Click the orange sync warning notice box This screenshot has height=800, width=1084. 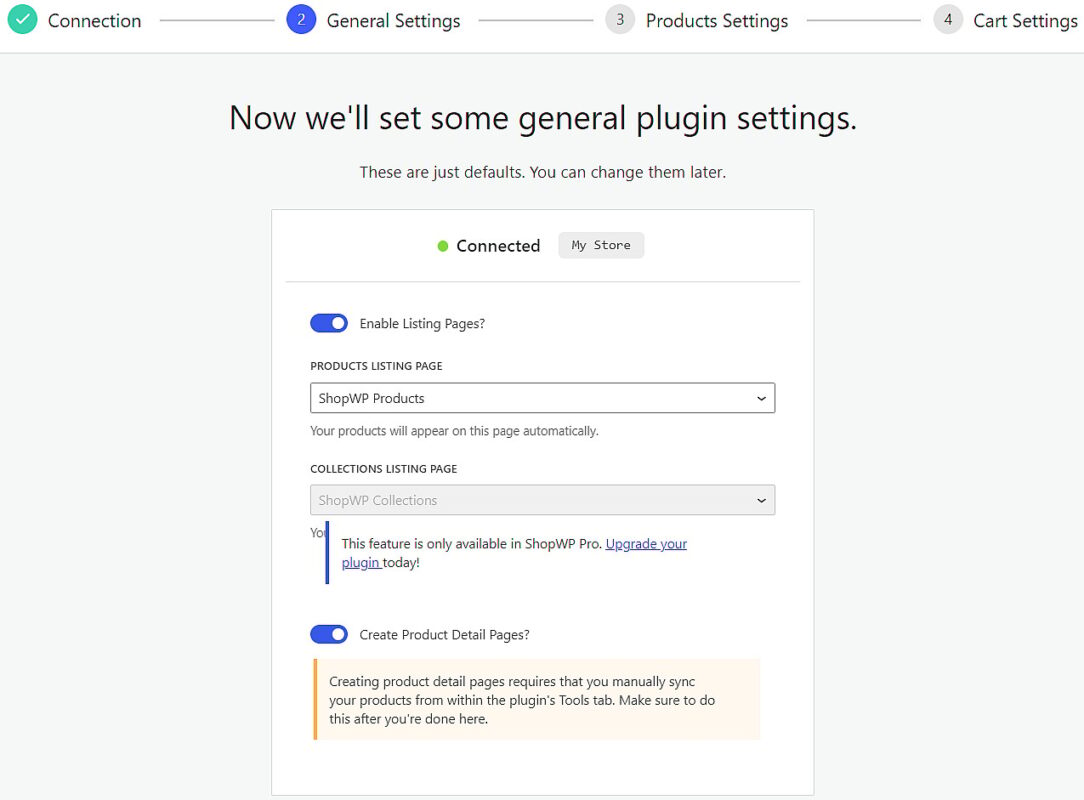[x=536, y=700]
